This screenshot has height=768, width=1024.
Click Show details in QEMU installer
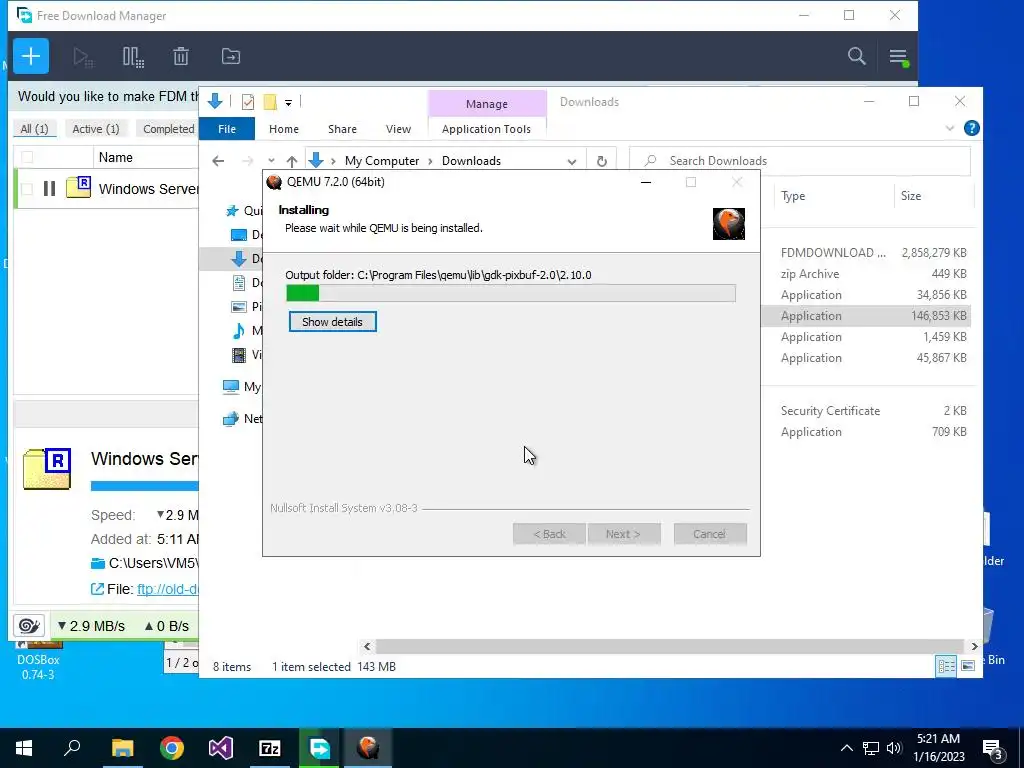pyautogui.click(x=332, y=322)
